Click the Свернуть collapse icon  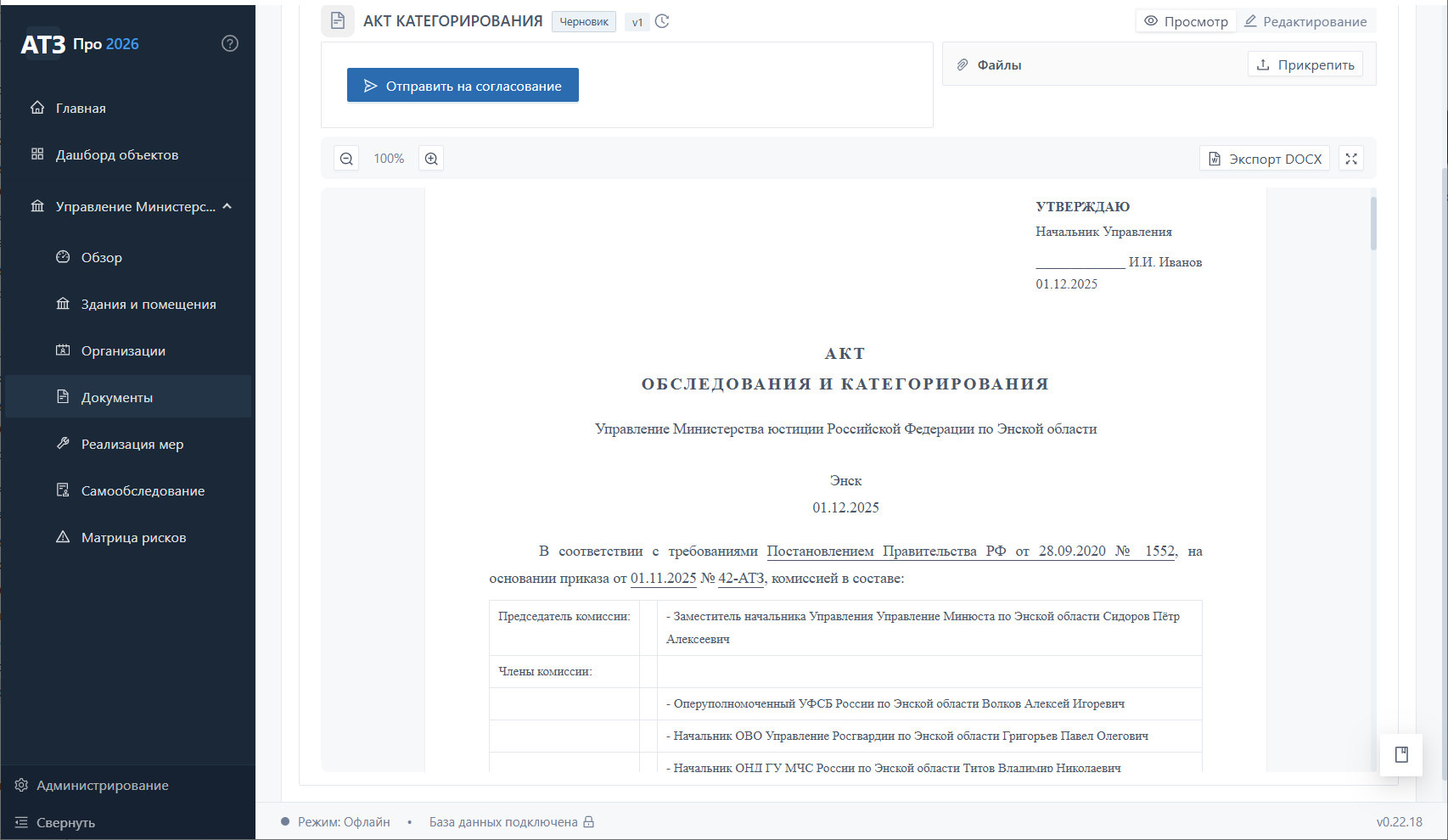(21, 822)
